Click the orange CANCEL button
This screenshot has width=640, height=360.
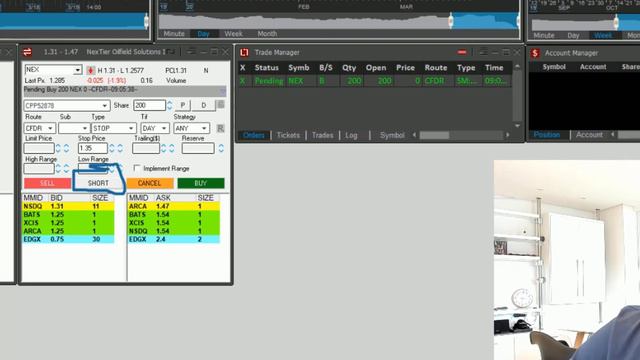[149, 183]
